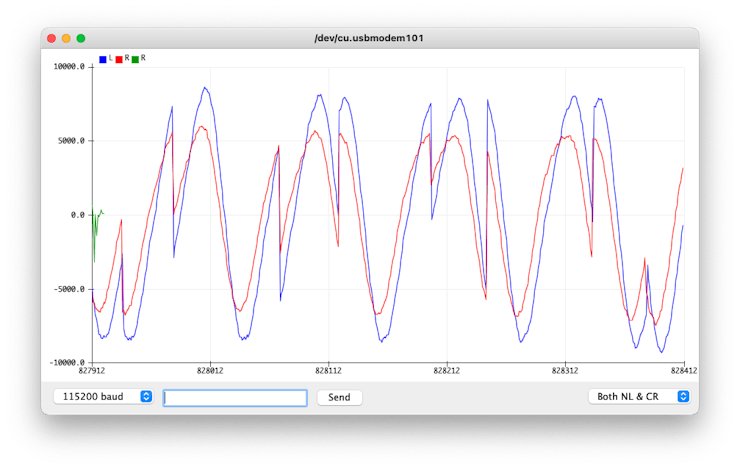Image resolution: width=740 pixels, height=469 pixels.
Task: Click the /dev/cu.usbmodem101 title bar text
Action: 369,38
